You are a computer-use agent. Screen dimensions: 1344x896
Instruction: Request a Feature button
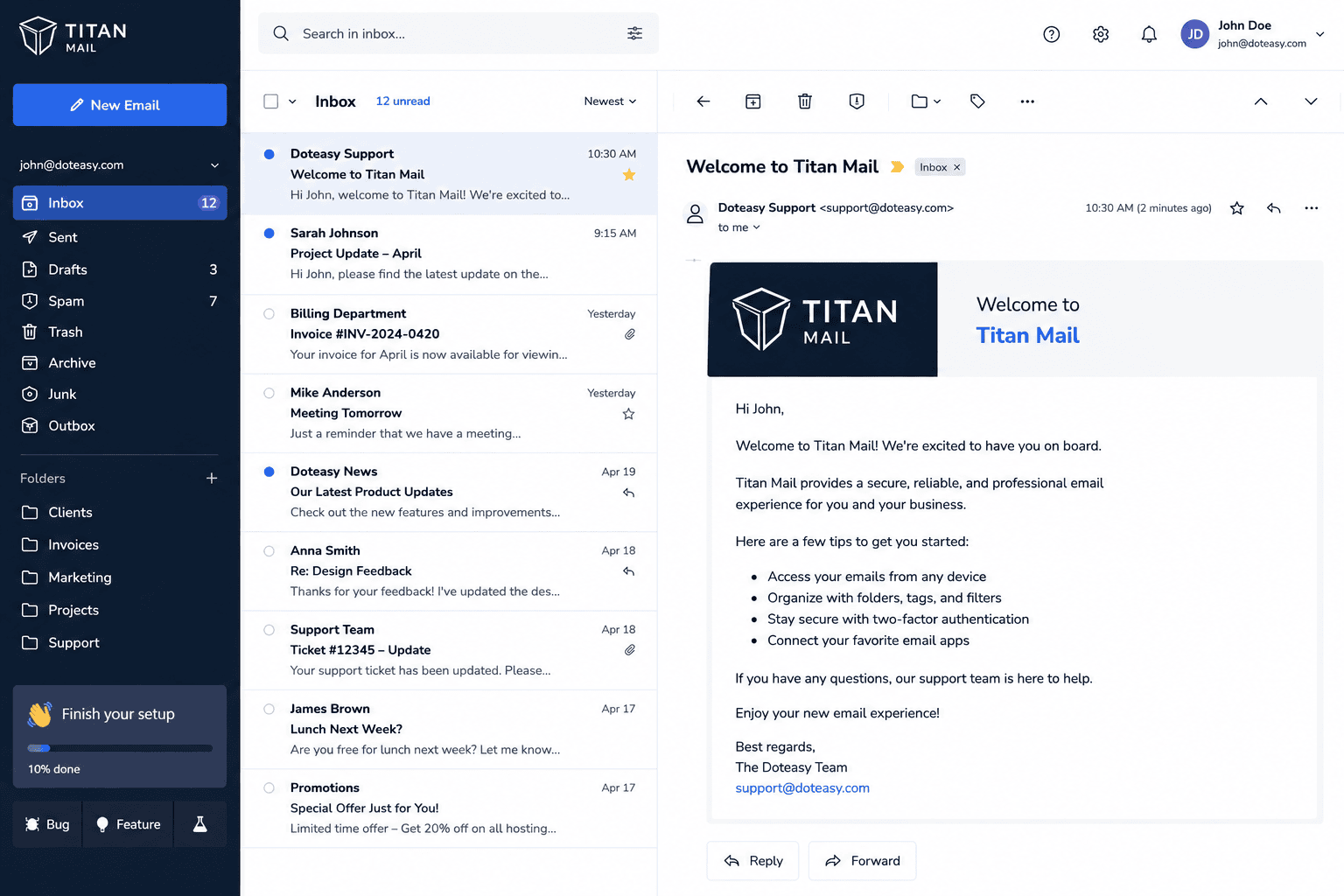pyautogui.click(x=128, y=824)
